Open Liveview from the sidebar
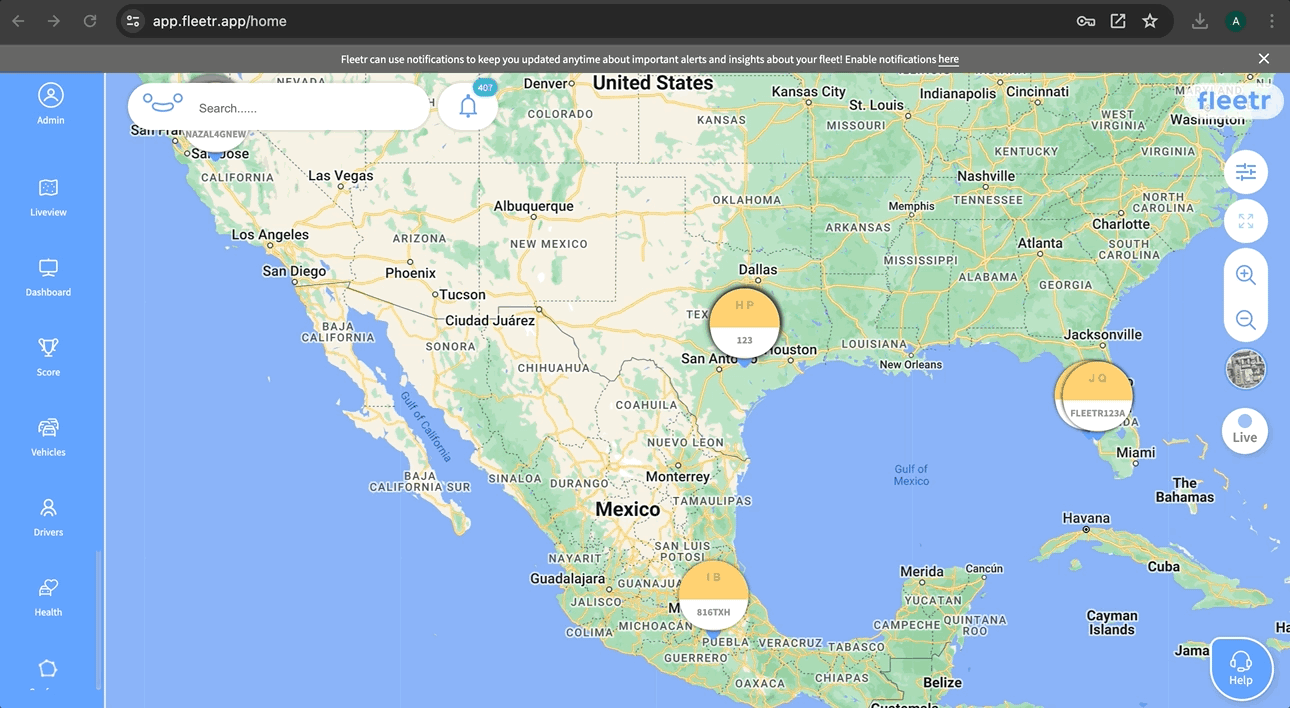This screenshot has height=708, width=1290. pyautogui.click(x=48, y=197)
